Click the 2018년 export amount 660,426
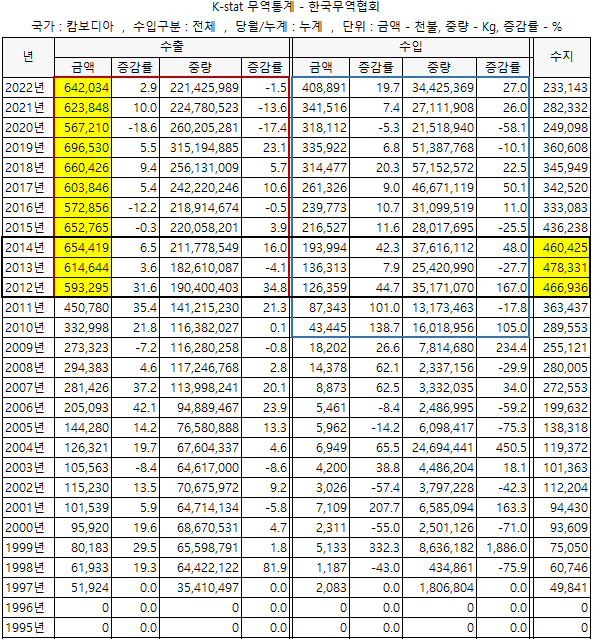Image resolution: width=593 pixels, height=639 pixels. 83,167
